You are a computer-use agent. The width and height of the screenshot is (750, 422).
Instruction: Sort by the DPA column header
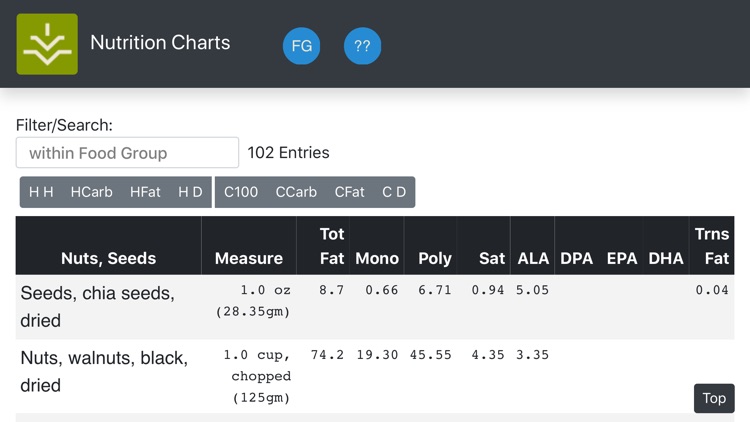[576, 245]
